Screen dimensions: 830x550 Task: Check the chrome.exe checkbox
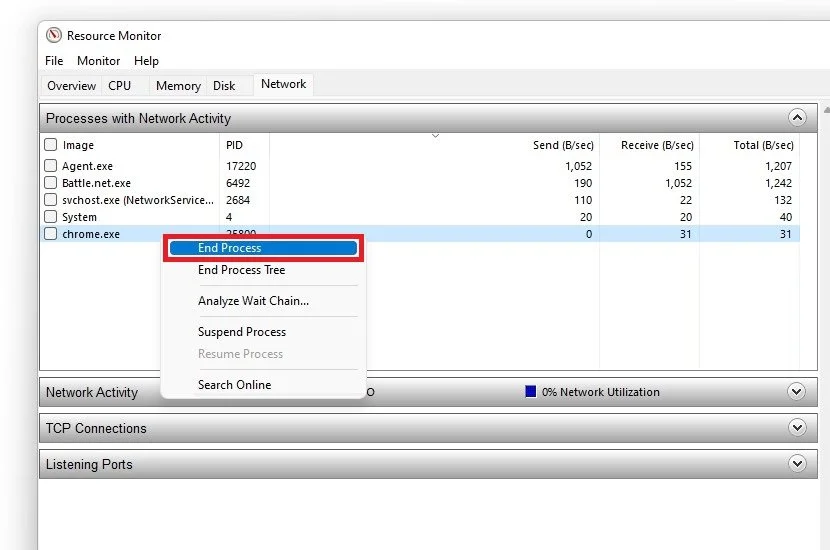[x=50, y=233]
